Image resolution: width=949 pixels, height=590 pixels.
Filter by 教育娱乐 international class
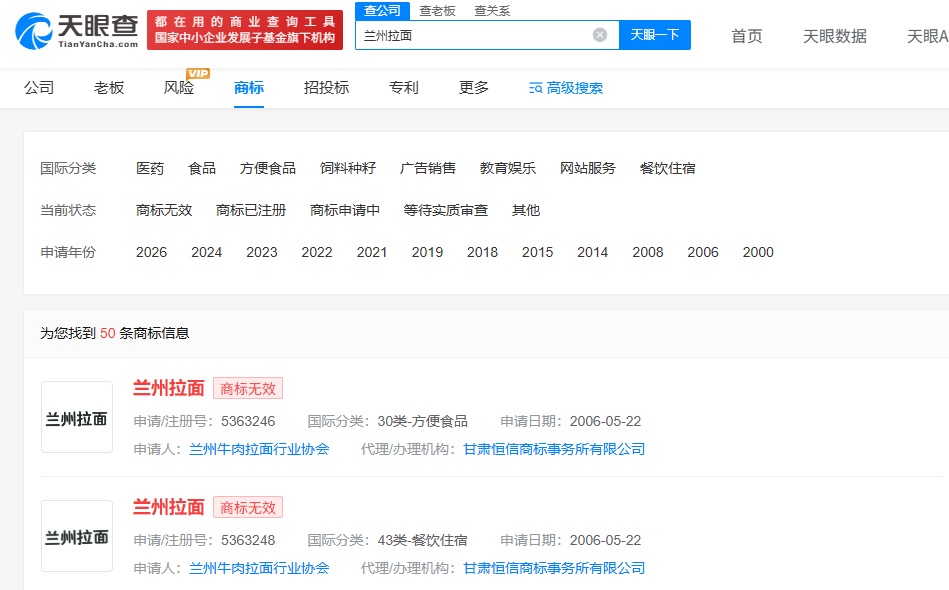[x=508, y=168]
